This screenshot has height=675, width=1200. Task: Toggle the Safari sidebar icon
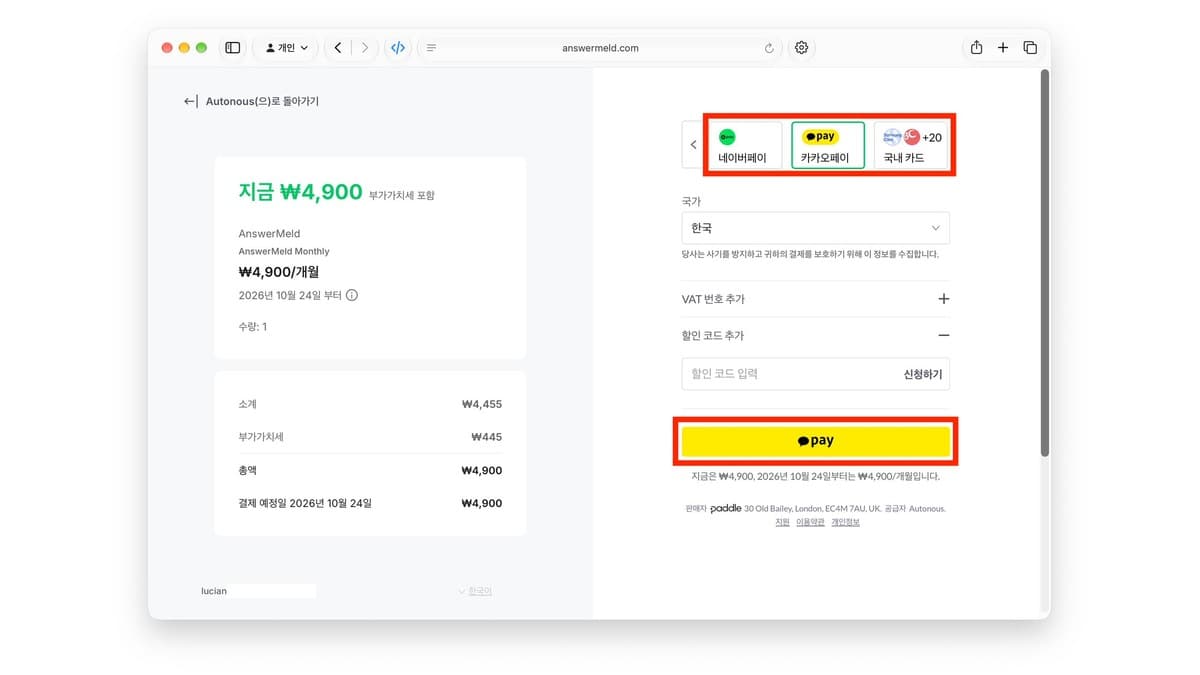coord(233,47)
